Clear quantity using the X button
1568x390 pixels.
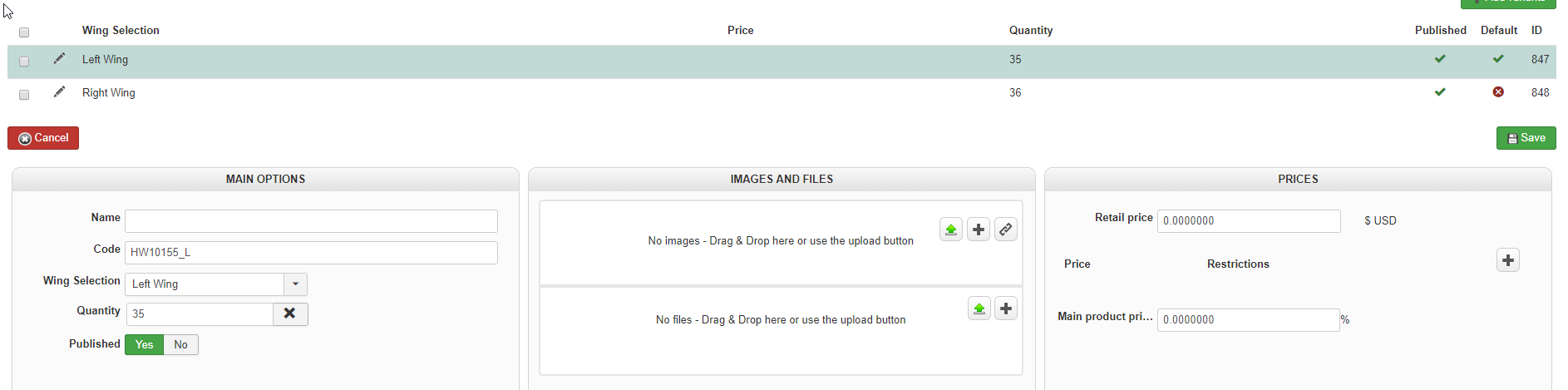(x=290, y=313)
